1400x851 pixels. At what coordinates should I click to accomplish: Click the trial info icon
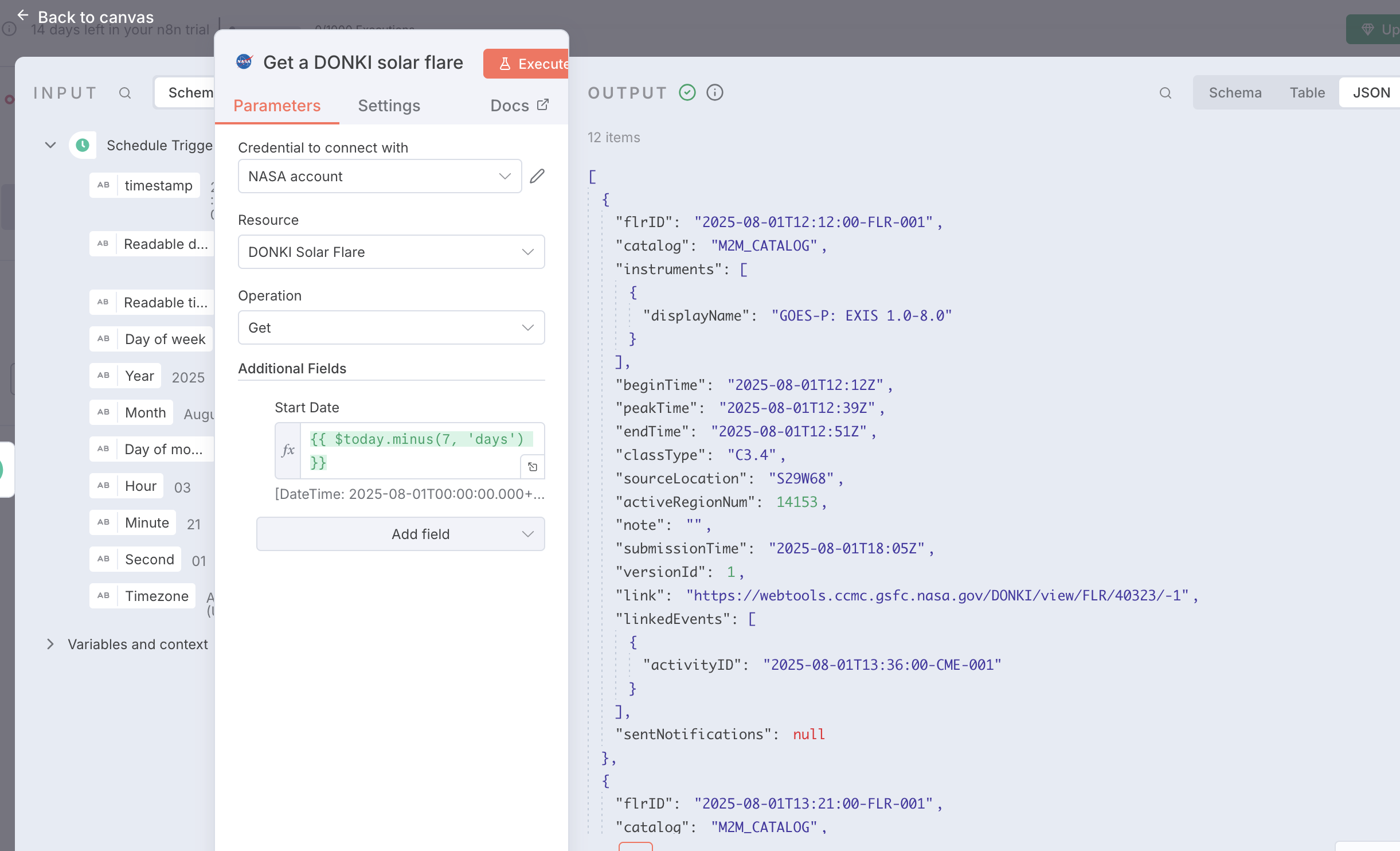(9, 29)
